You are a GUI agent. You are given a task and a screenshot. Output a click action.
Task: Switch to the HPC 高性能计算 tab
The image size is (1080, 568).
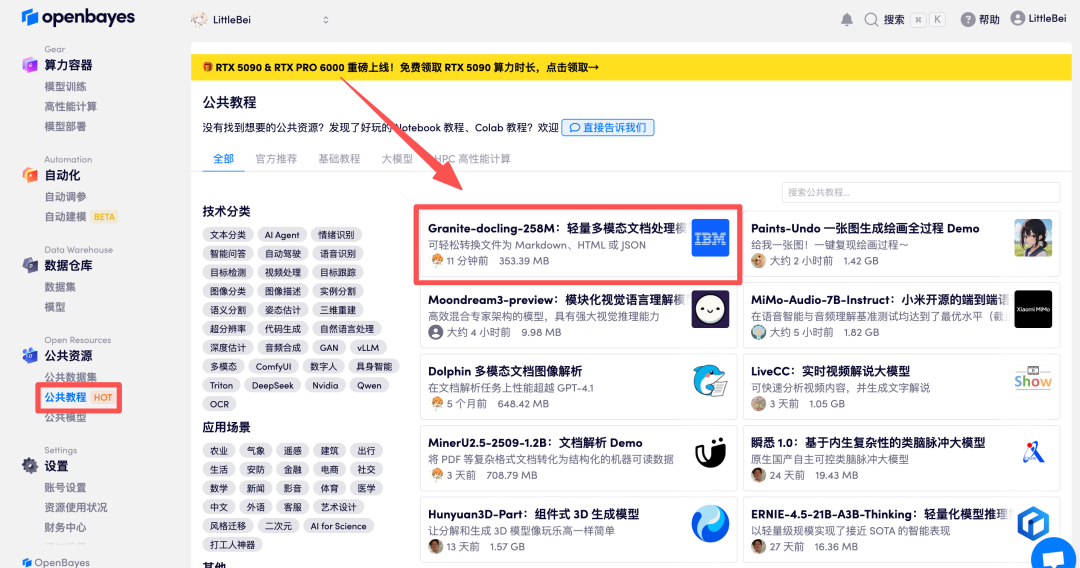point(472,159)
